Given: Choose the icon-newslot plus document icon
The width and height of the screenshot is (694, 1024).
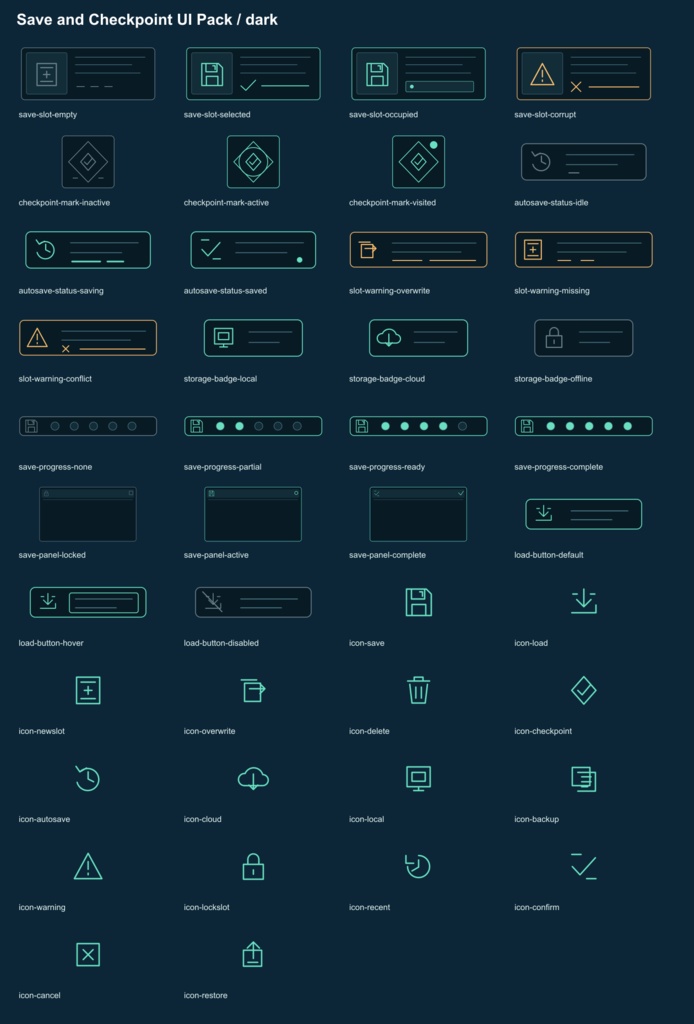Looking at the screenshot, I should pyautogui.click(x=88, y=690).
